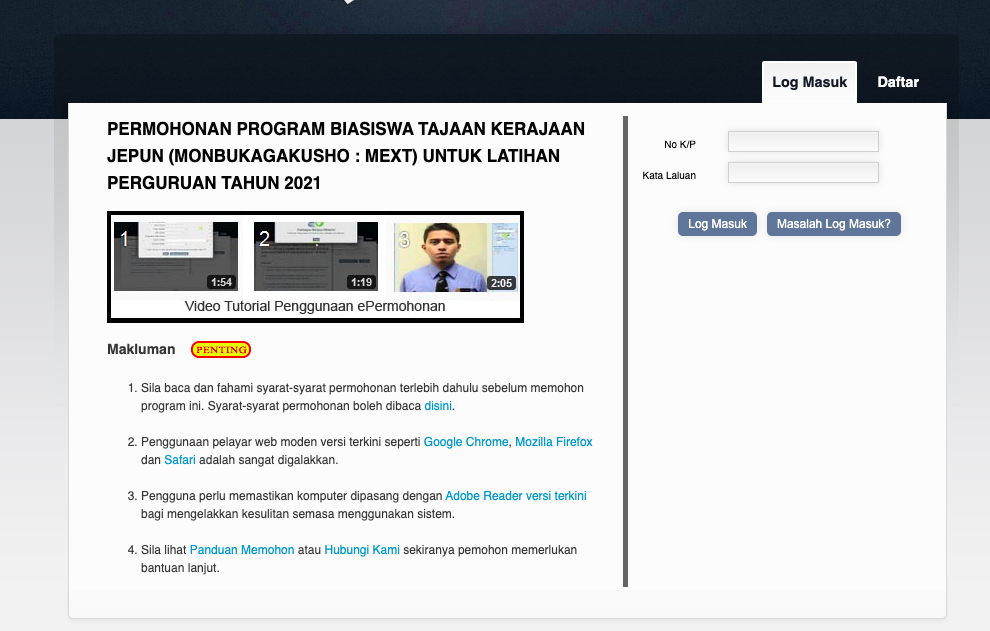Viewport: 990px width, 631px height.
Task: Open the Panduan Memohon guide
Action: click(241, 549)
